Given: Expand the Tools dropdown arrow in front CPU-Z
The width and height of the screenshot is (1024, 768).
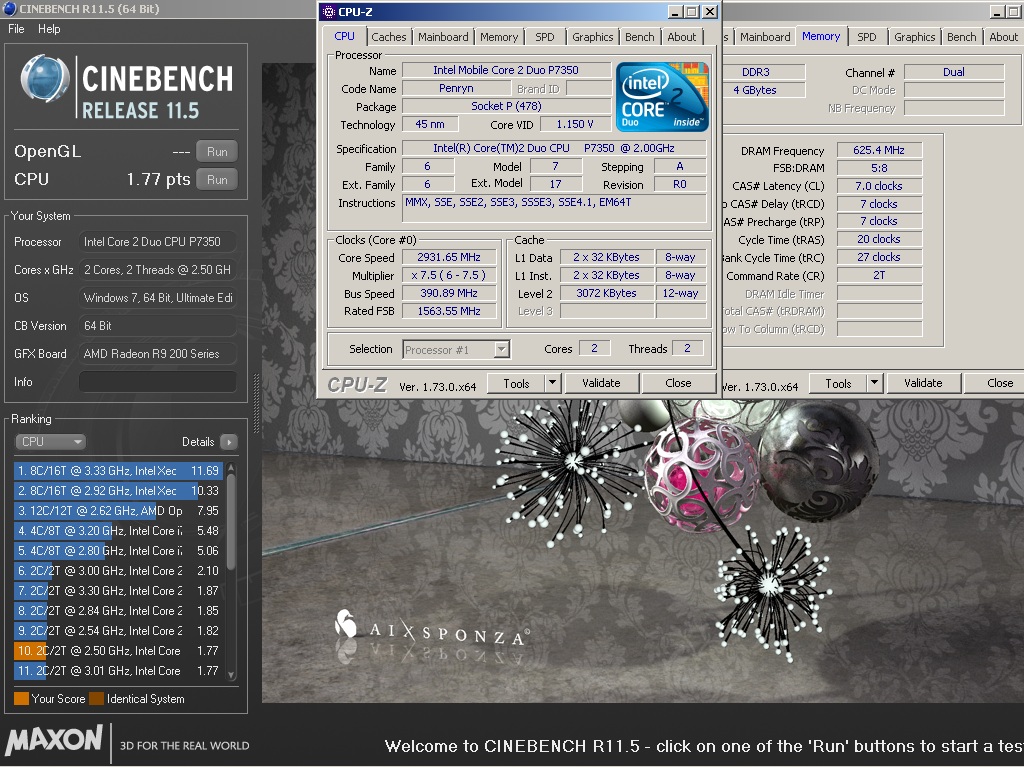Looking at the screenshot, I should pyautogui.click(x=552, y=383).
